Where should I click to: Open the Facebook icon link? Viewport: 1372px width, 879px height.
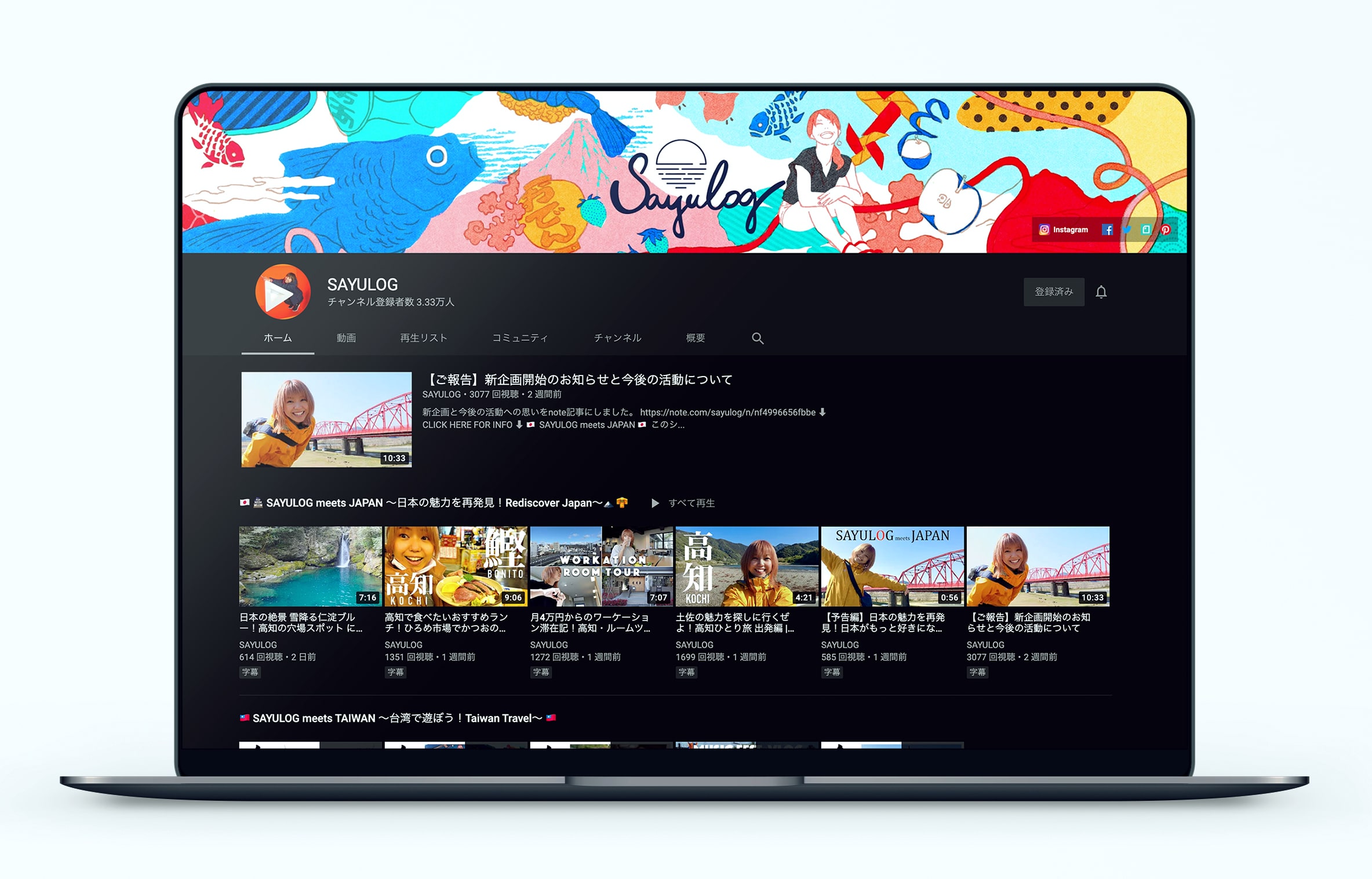1107,229
